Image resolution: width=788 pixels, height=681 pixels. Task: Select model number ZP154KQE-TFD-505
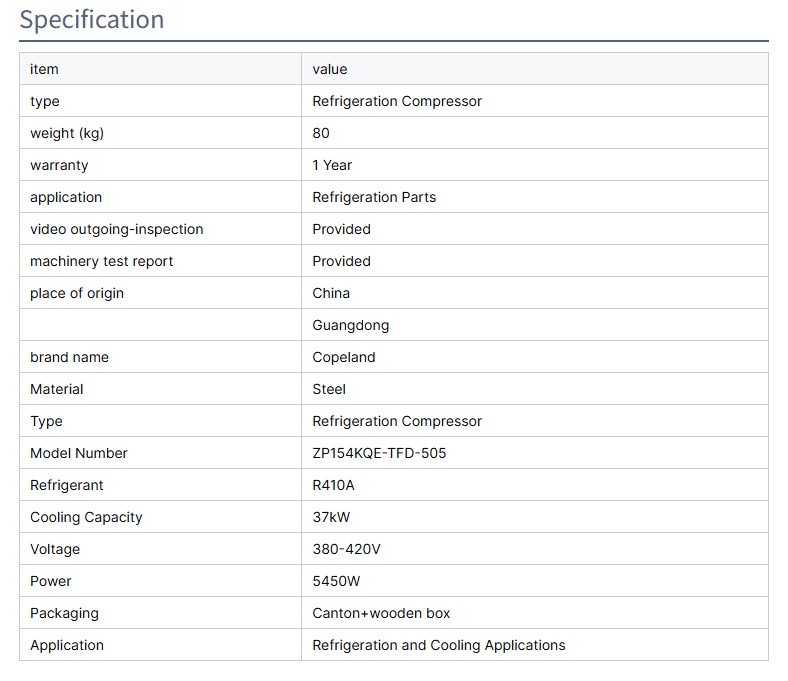tap(379, 453)
